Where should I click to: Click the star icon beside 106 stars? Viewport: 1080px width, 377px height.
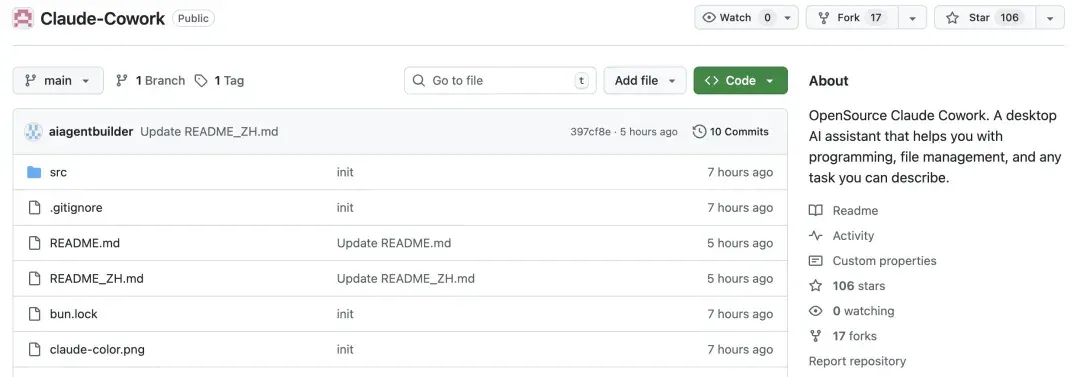[816, 285]
